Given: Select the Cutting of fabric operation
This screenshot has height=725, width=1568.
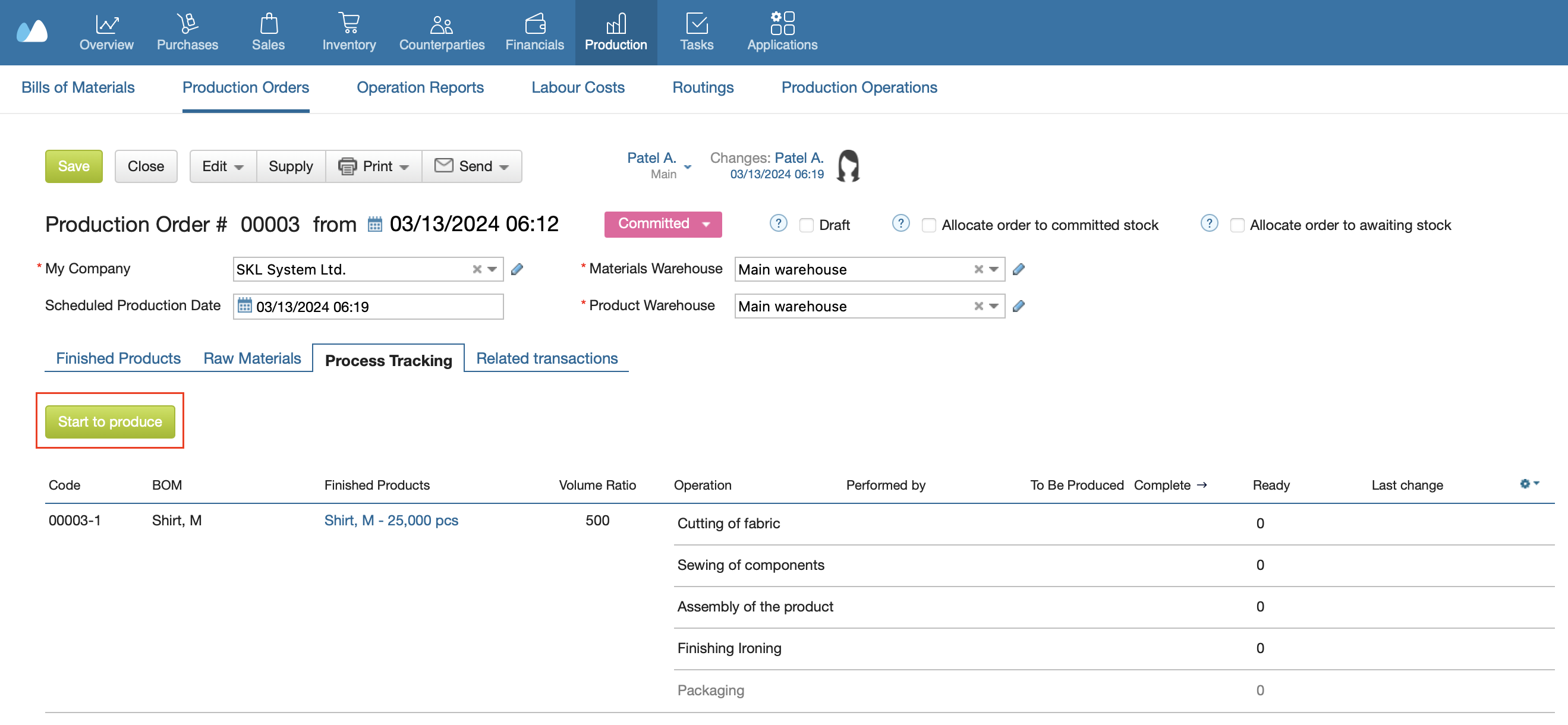Looking at the screenshot, I should point(729,524).
